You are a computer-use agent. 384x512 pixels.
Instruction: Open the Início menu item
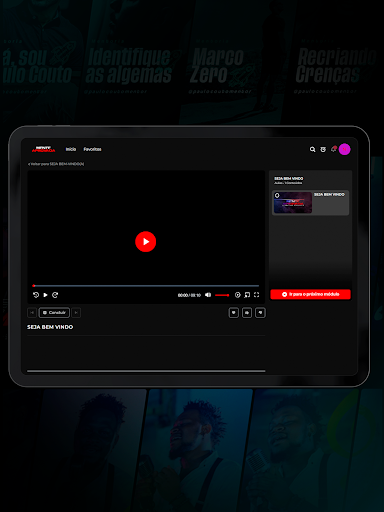coord(71,149)
